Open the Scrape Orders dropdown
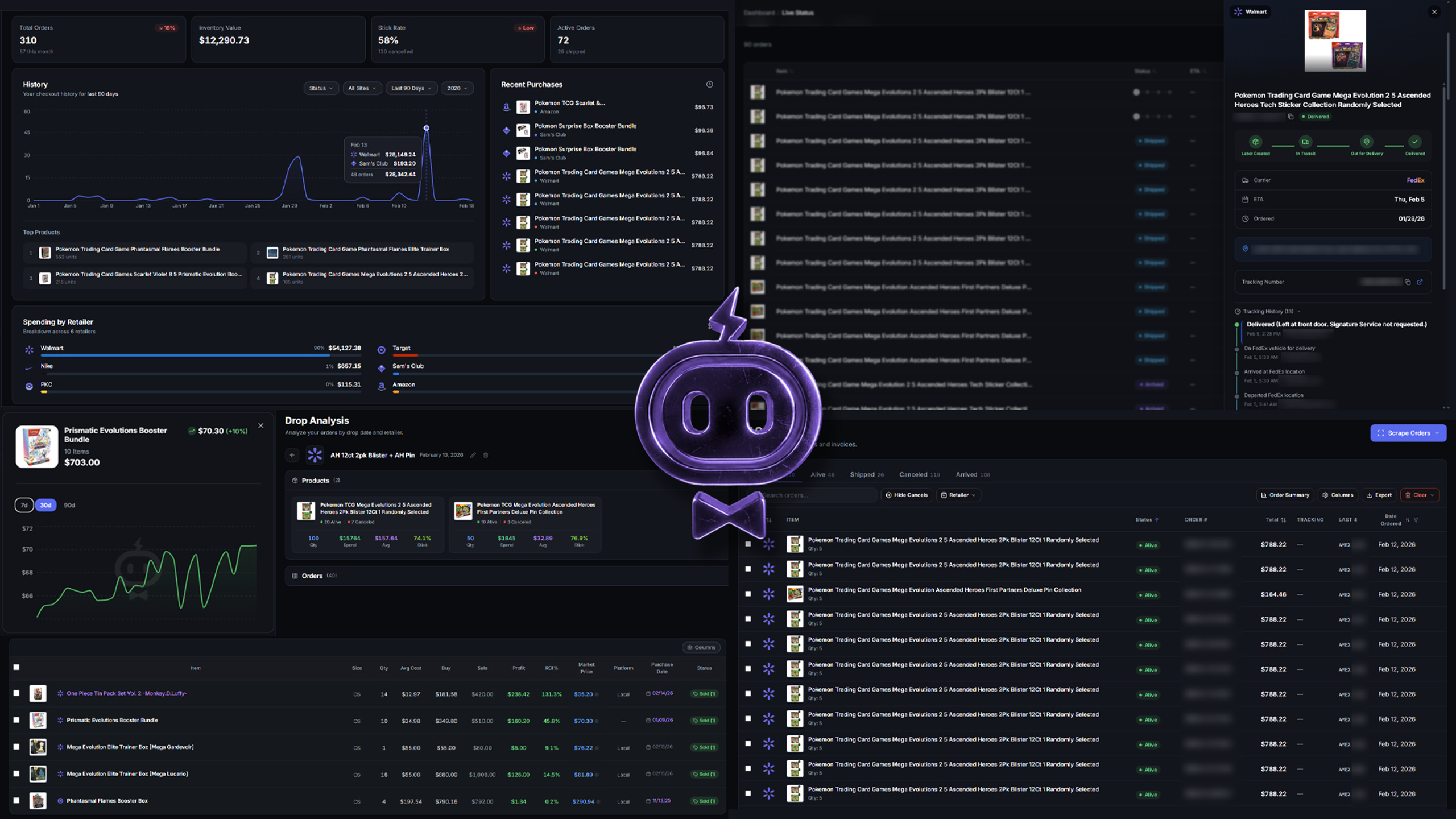The width and height of the screenshot is (1456, 819). pyautogui.click(x=1408, y=433)
